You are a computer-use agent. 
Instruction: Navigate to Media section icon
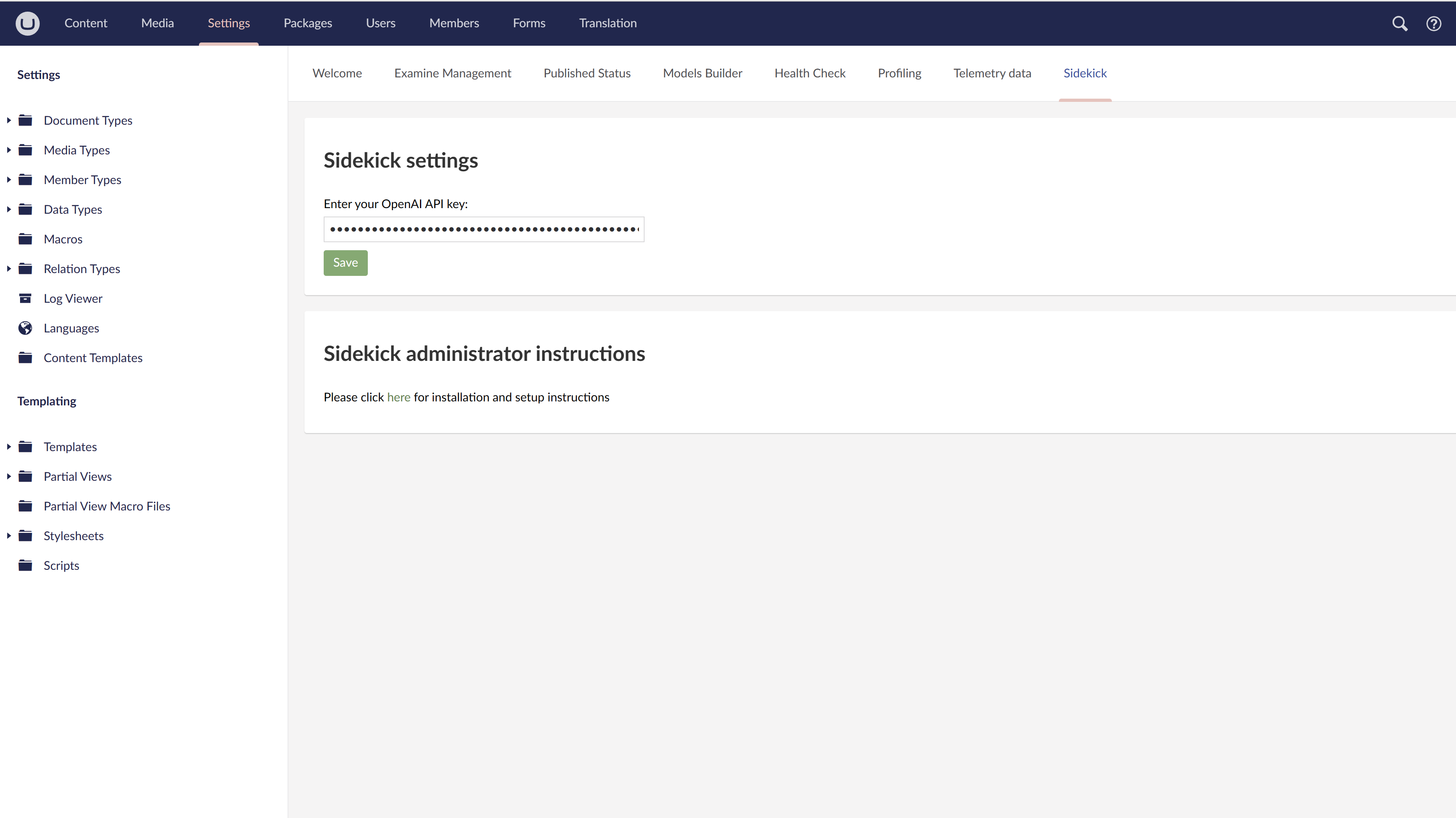[x=156, y=22]
